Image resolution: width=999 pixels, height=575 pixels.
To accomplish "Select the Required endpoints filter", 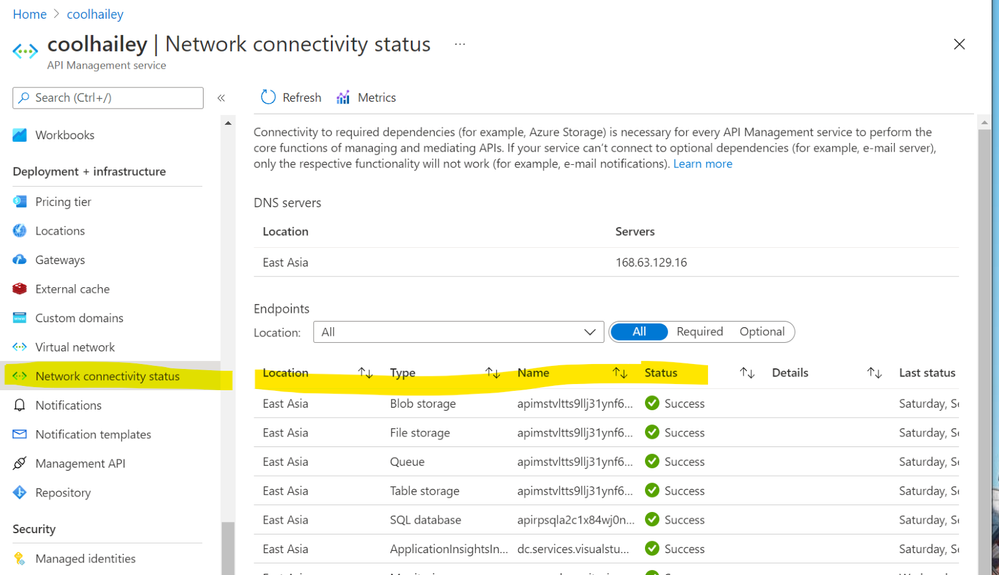I will click(700, 332).
